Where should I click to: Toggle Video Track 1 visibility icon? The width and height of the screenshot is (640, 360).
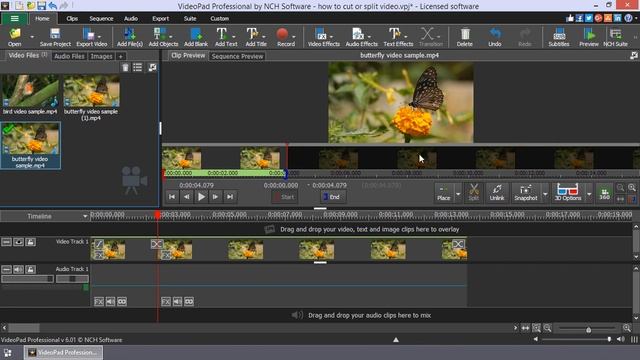tap(18, 242)
